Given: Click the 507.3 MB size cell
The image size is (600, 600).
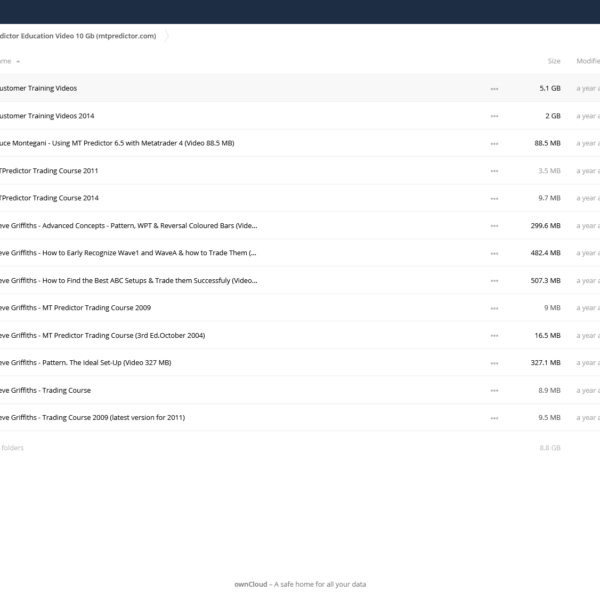Looking at the screenshot, I should click(x=546, y=280).
